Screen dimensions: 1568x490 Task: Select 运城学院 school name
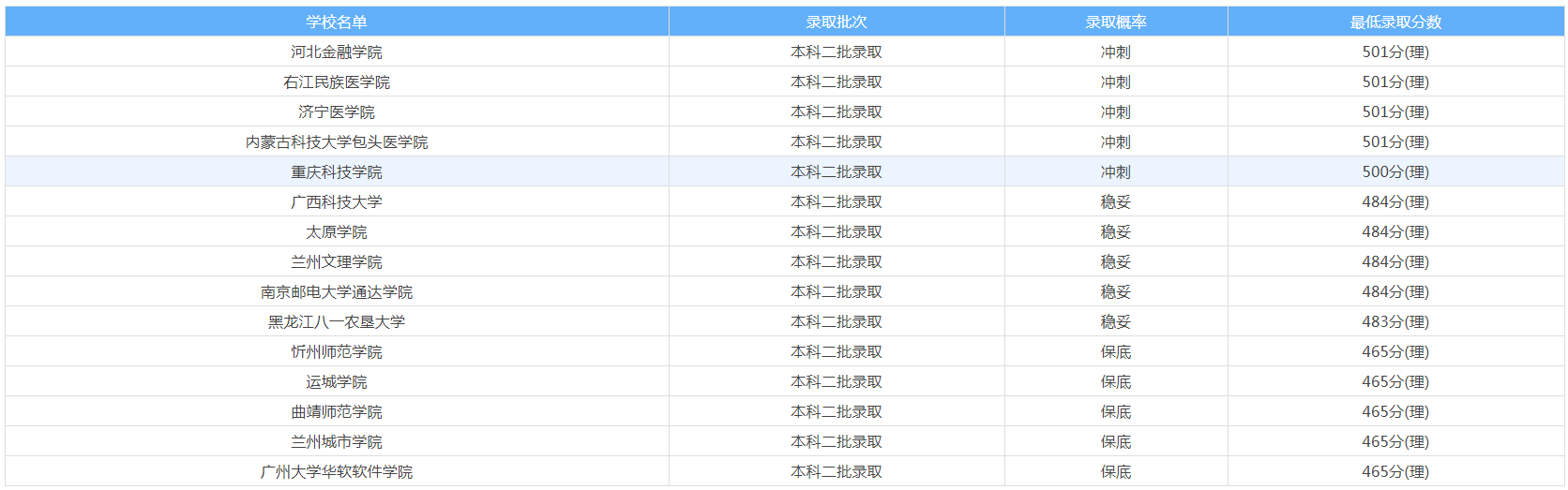point(337,381)
